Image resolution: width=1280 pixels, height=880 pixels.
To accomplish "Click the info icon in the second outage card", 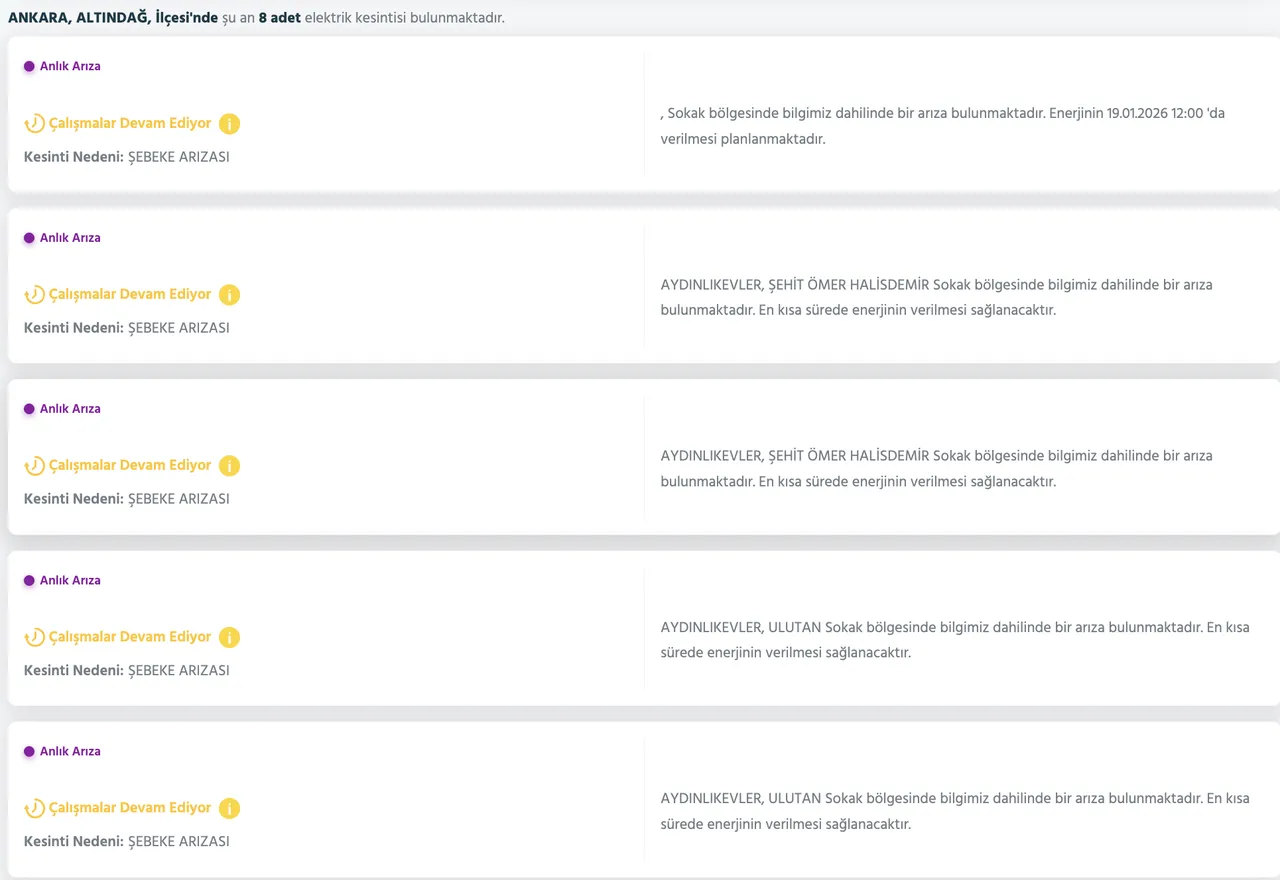I will pyautogui.click(x=229, y=295).
